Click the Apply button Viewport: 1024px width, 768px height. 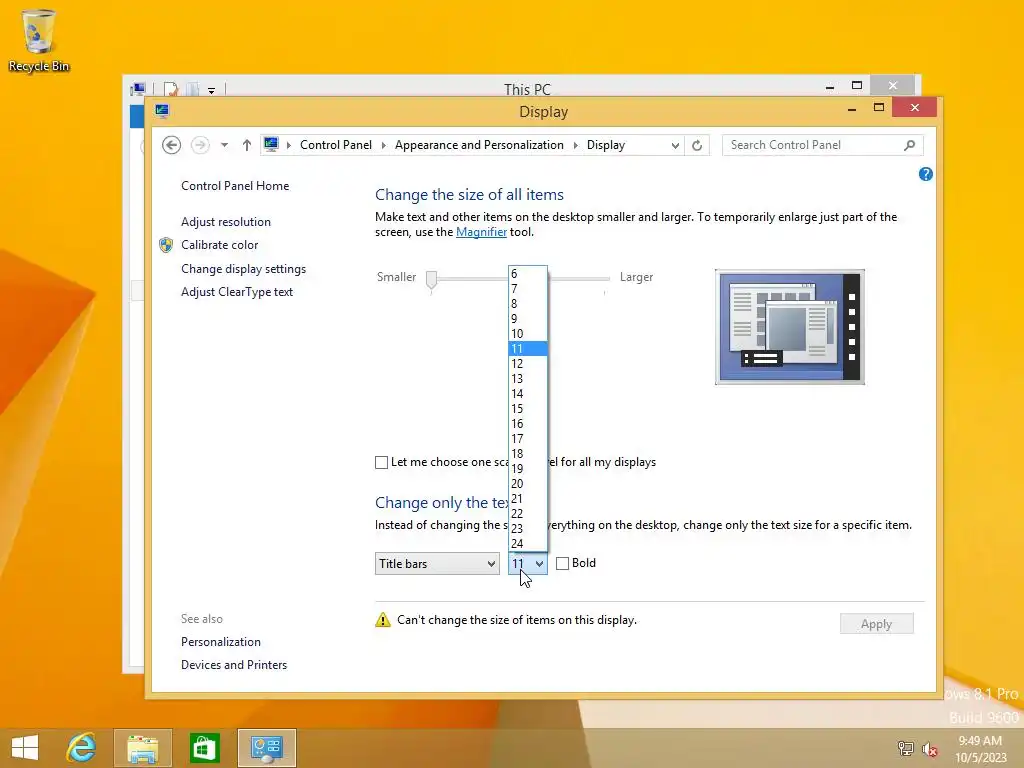coord(876,624)
